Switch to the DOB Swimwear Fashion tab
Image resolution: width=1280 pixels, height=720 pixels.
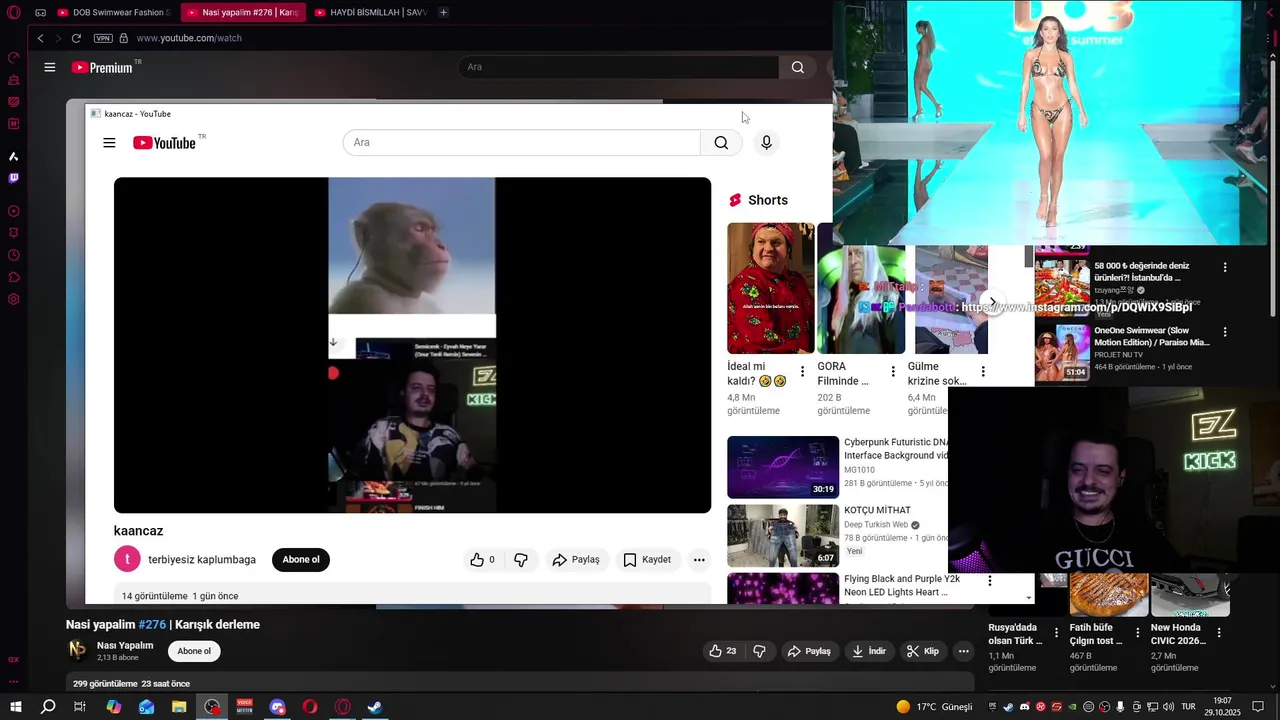coord(113,12)
